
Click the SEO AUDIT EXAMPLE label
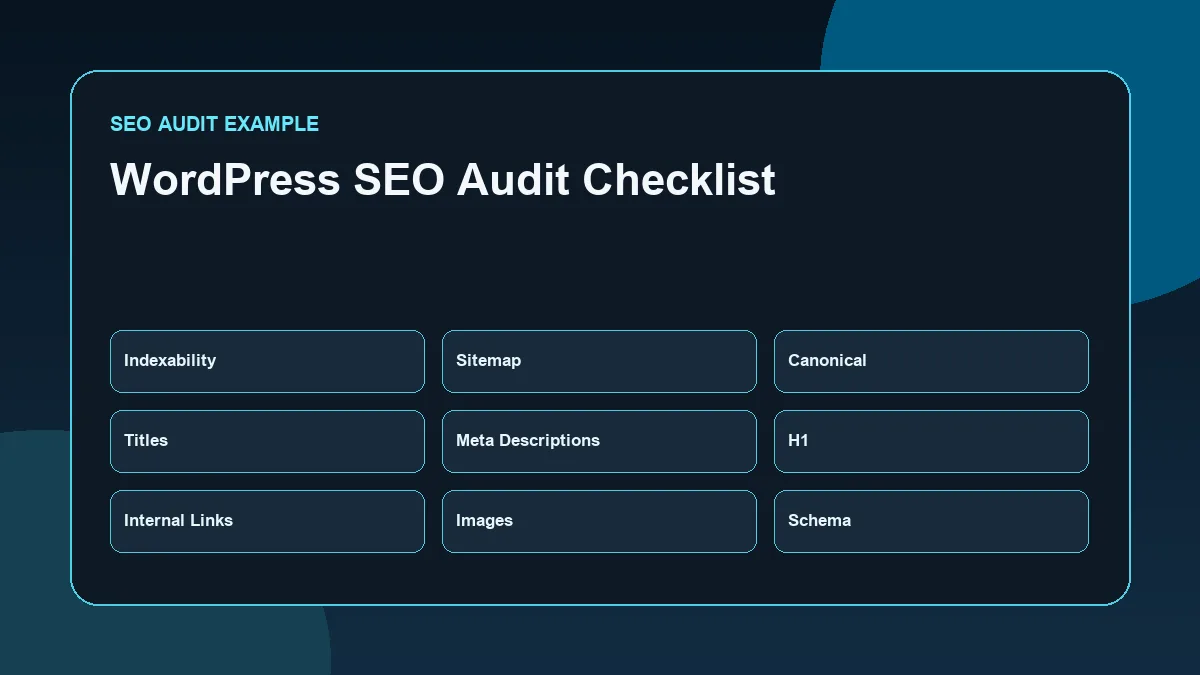(x=214, y=124)
